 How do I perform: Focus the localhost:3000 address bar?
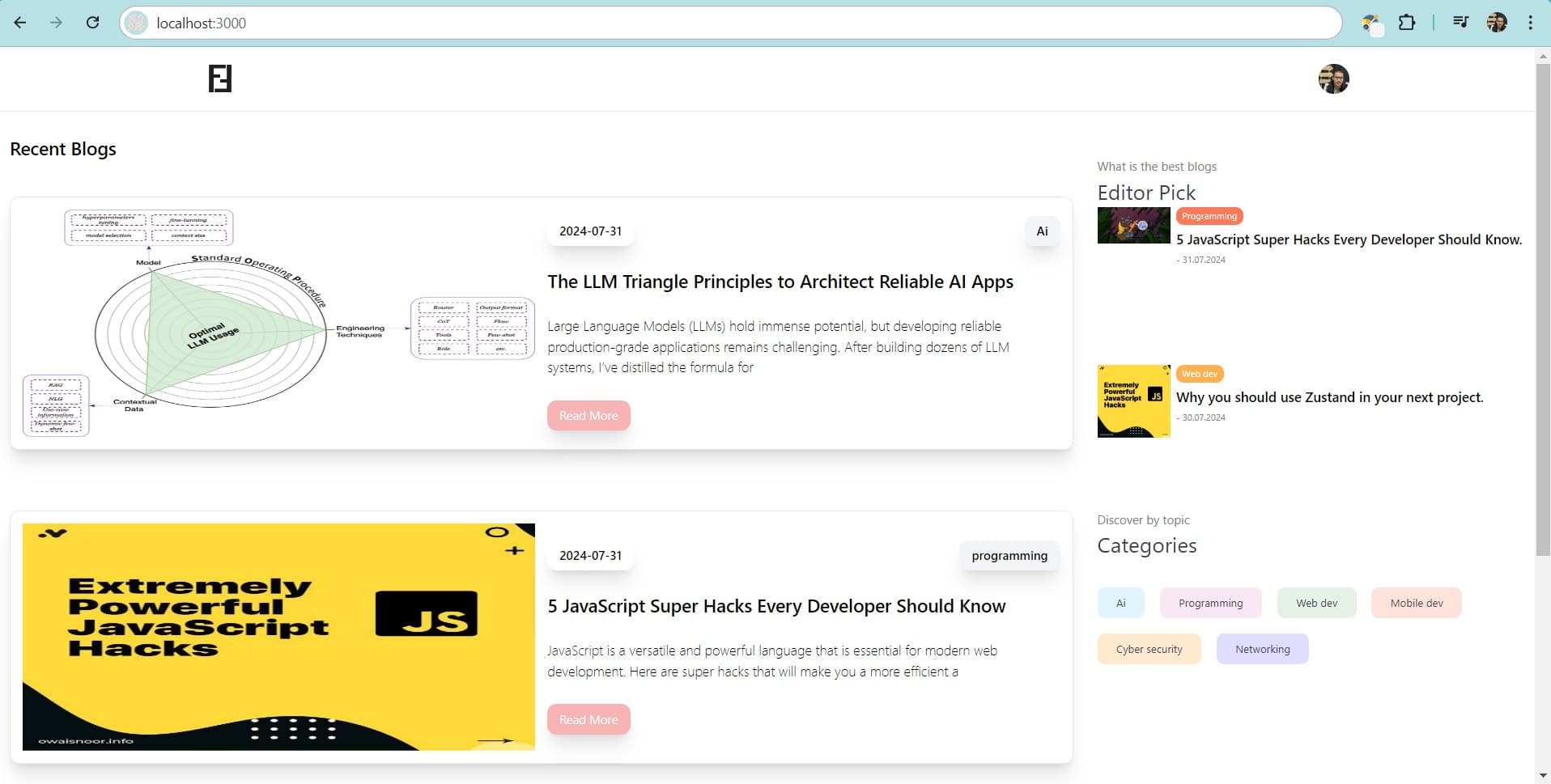729,23
